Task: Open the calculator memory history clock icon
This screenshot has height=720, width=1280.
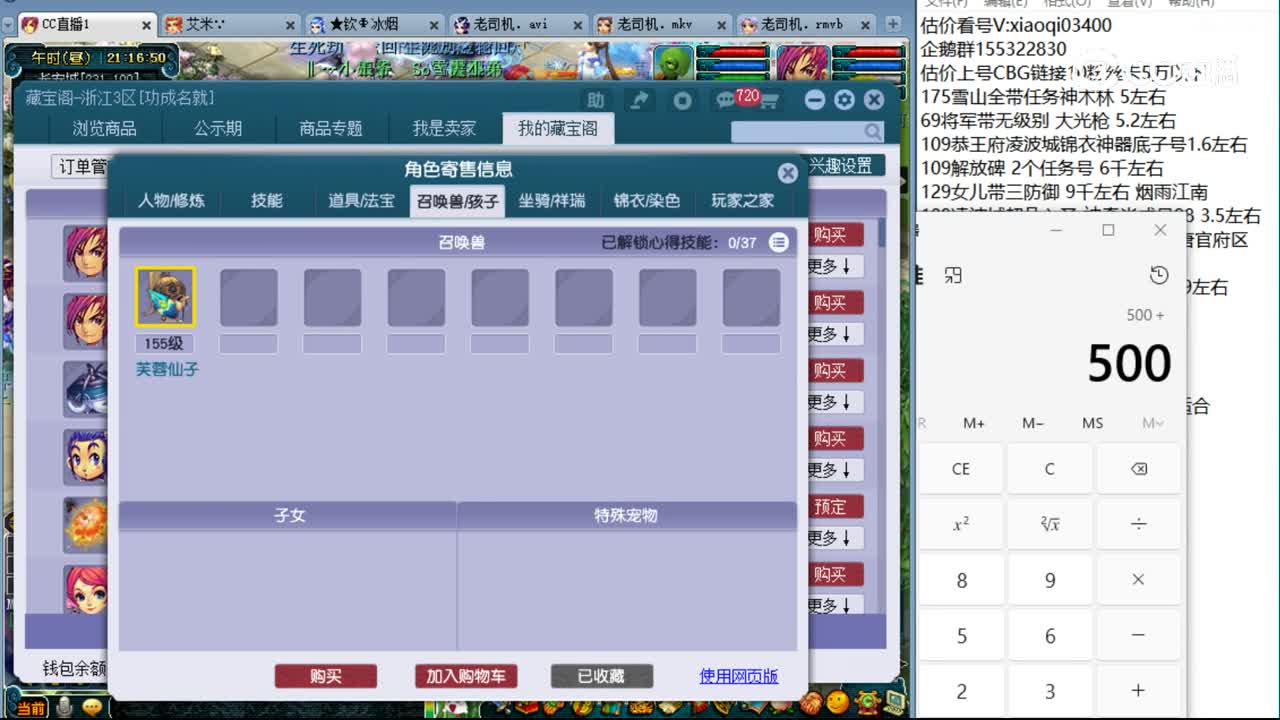Action: pos(1159,273)
